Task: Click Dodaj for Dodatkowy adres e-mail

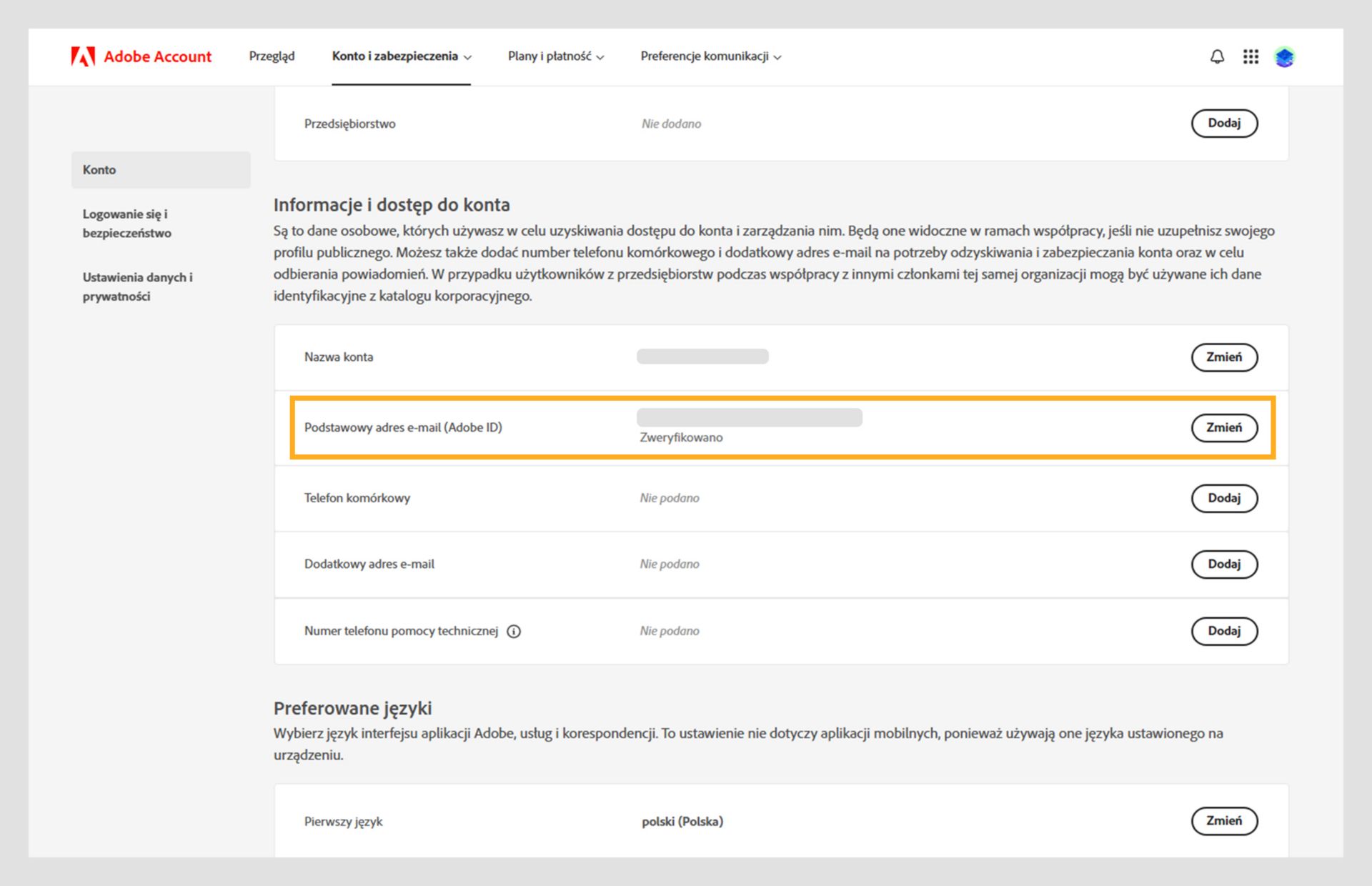Action: pyautogui.click(x=1224, y=564)
